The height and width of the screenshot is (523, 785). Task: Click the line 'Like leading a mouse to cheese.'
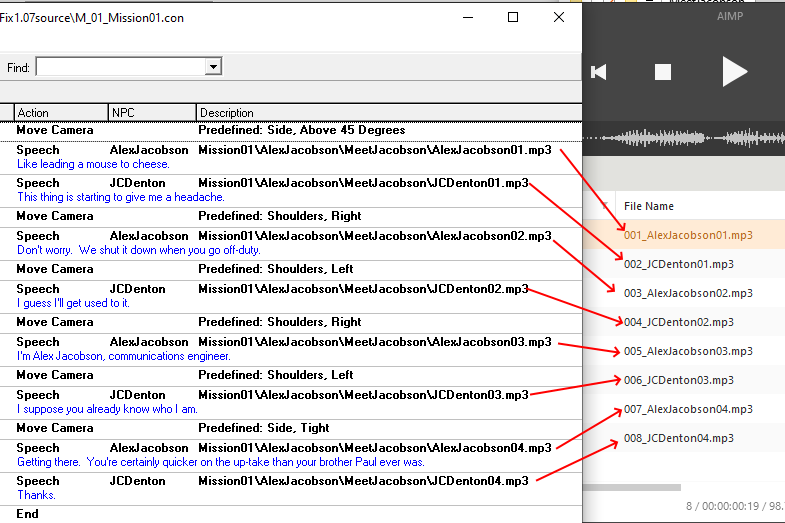pos(93,164)
